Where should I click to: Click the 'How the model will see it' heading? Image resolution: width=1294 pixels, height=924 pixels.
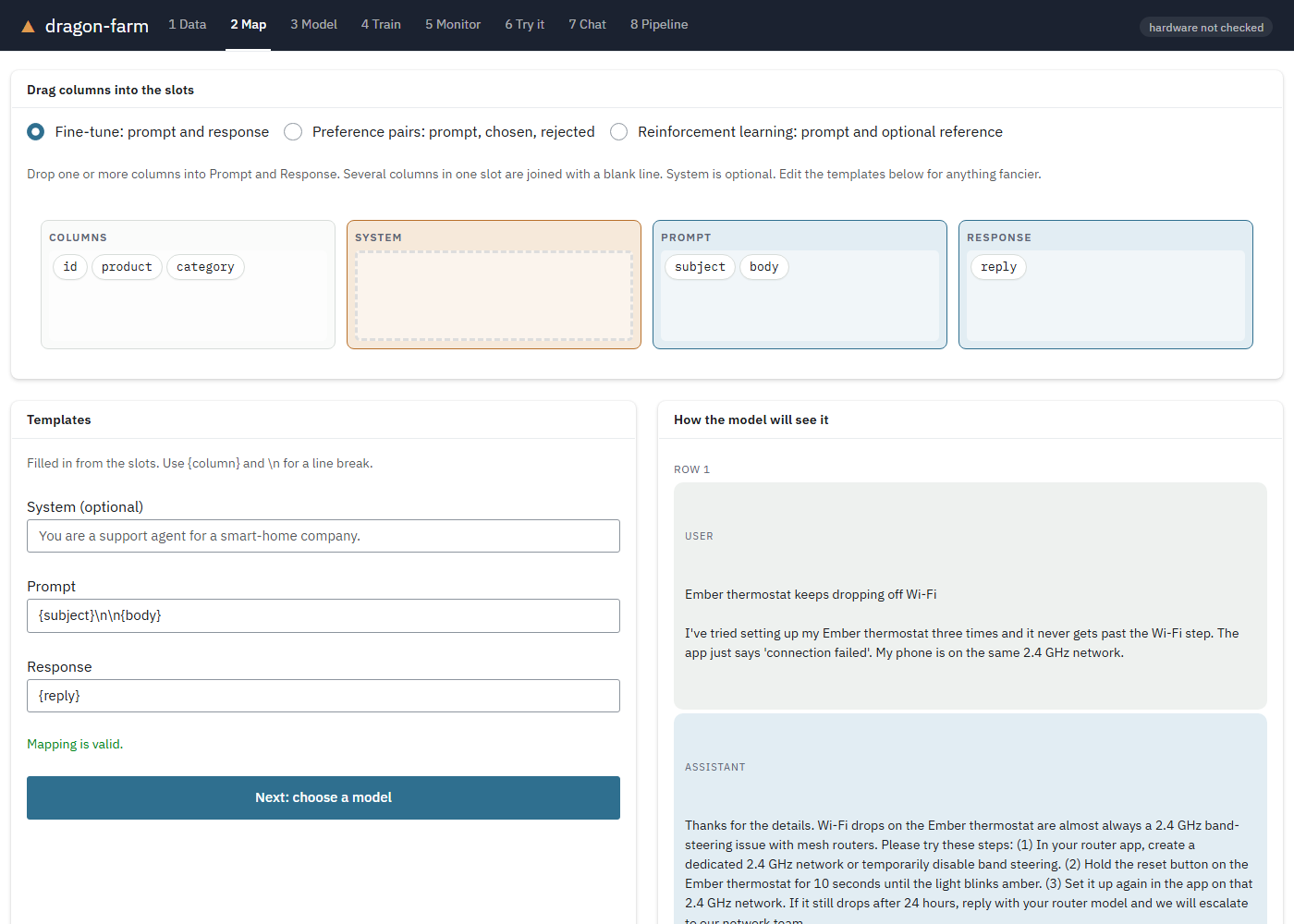tap(751, 419)
